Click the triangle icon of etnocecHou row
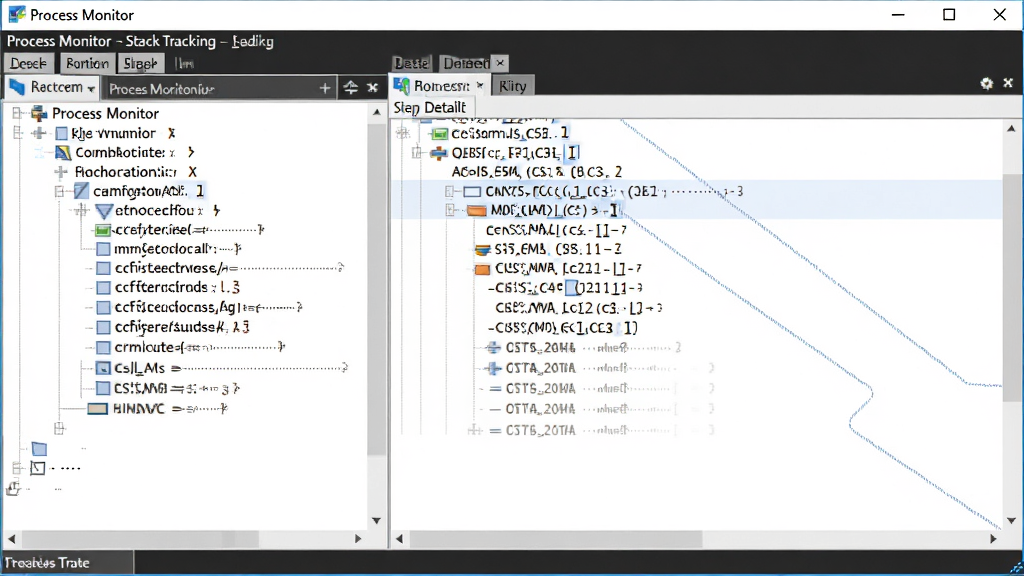Viewport: 1024px width, 576px height. pyautogui.click(x=104, y=210)
